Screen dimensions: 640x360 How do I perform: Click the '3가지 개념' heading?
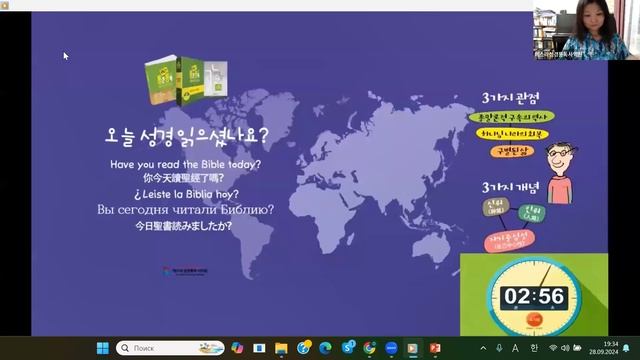[x=511, y=187]
